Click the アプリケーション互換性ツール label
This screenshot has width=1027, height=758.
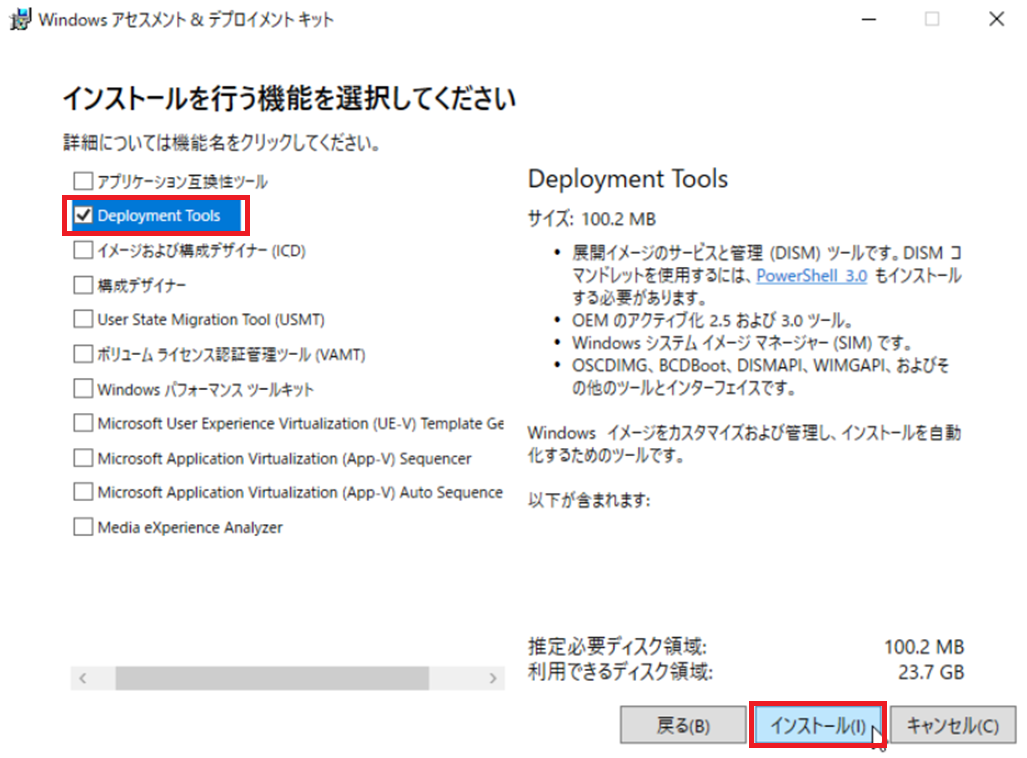pyautogui.click(x=182, y=181)
